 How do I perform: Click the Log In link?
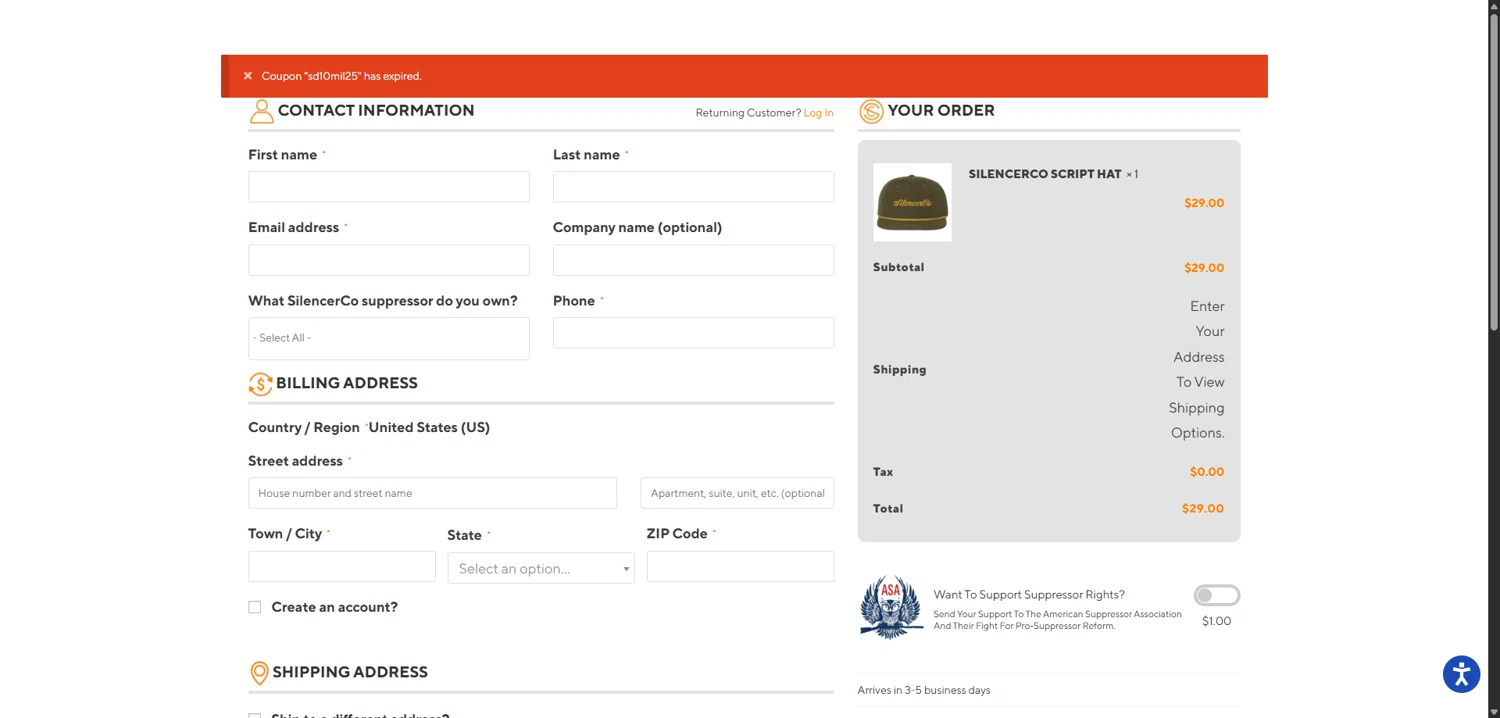(818, 113)
